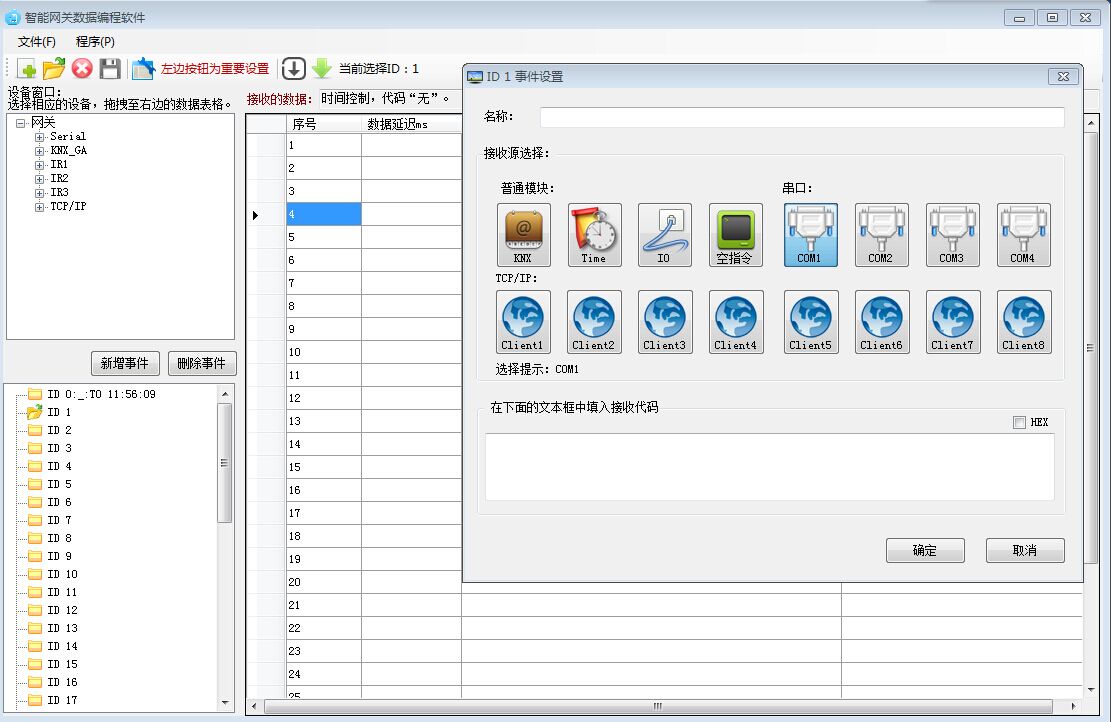Choose the Time module as source
1111x722 pixels.
[594, 235]
